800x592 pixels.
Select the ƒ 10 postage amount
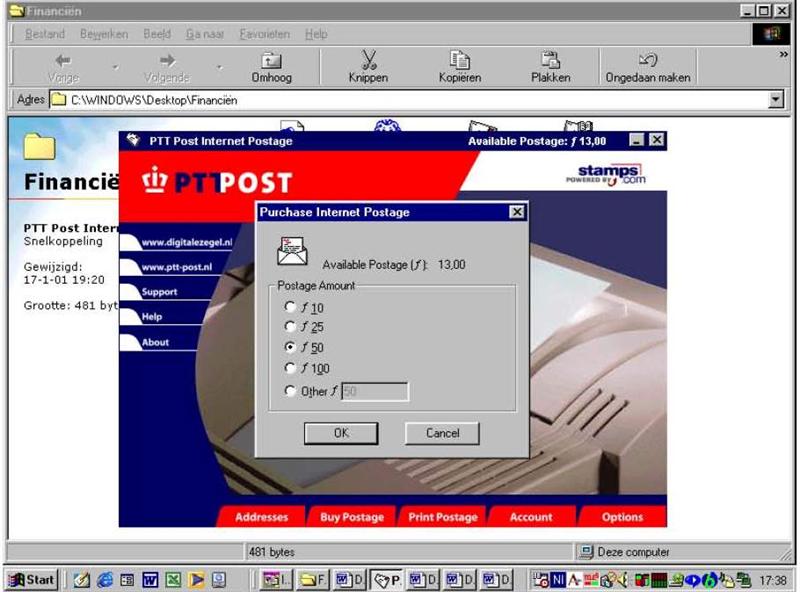point(290,307)
